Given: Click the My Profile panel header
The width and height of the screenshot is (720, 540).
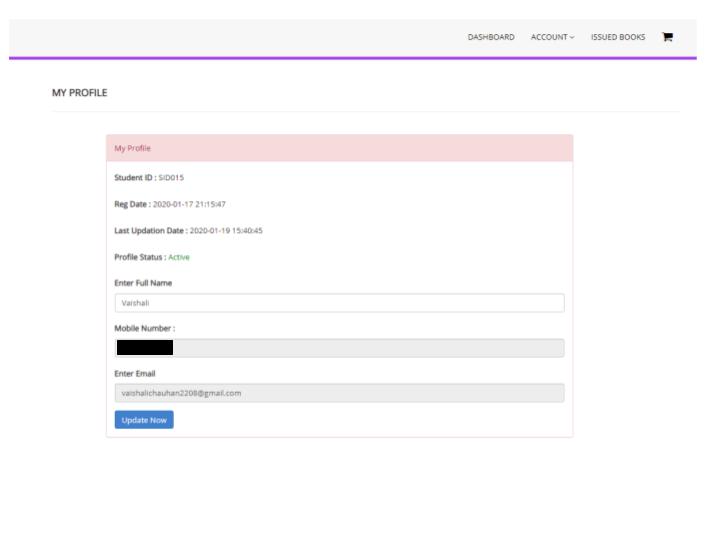Looking at the screenshot, I should coord(339,148).
